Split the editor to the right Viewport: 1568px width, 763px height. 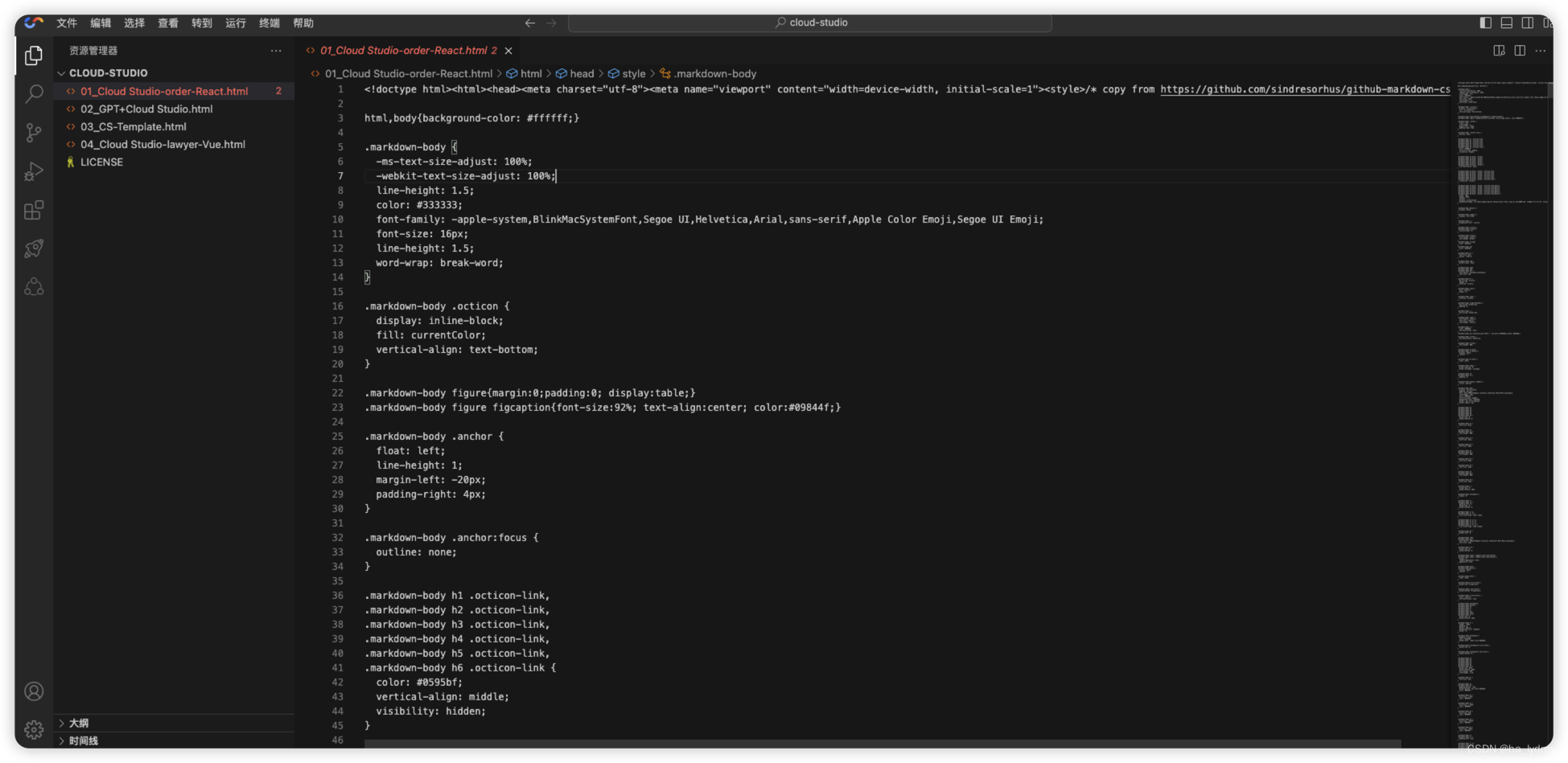point(1520,51)
